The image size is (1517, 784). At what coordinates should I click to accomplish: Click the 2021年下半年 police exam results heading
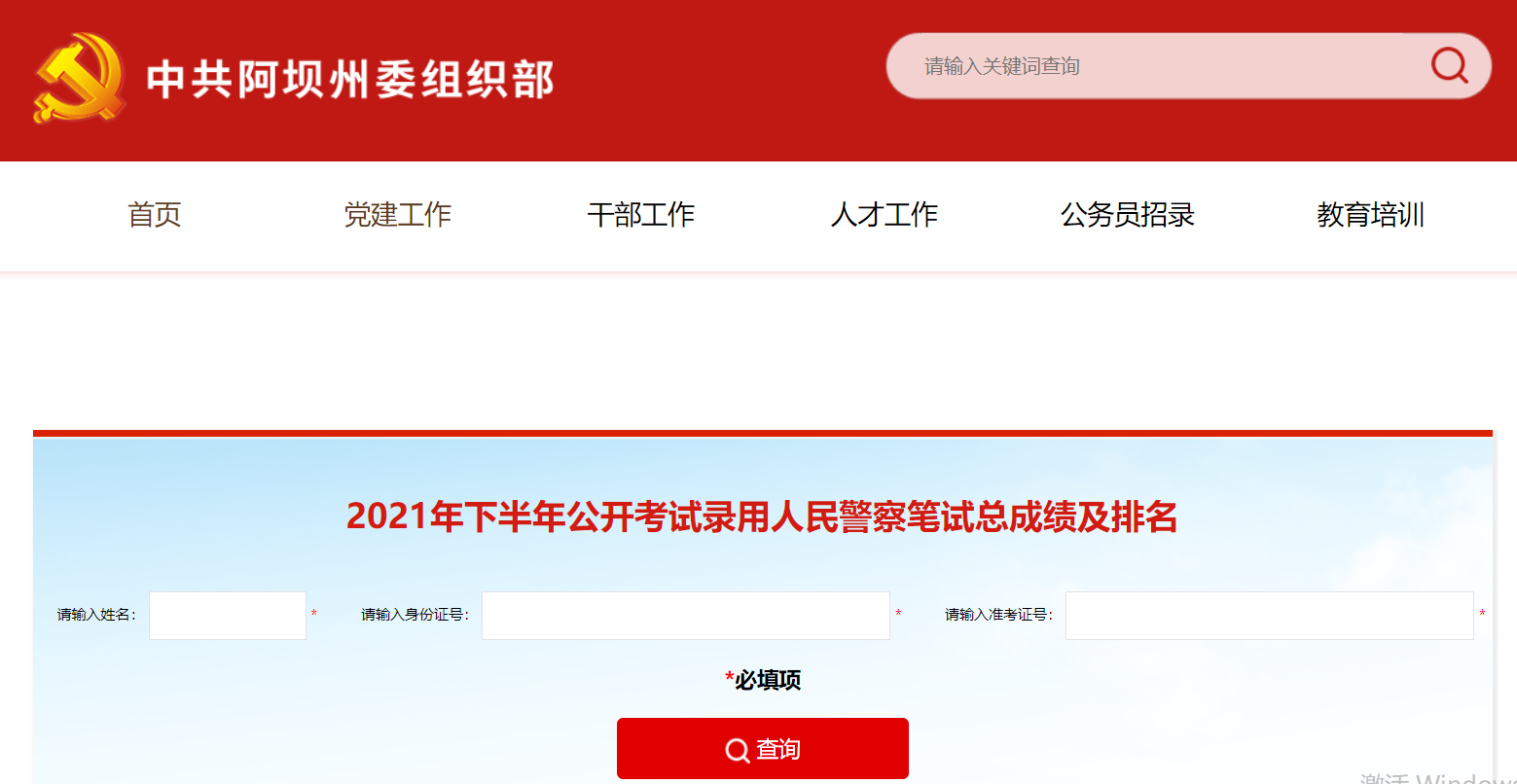[x=762, y=517]
